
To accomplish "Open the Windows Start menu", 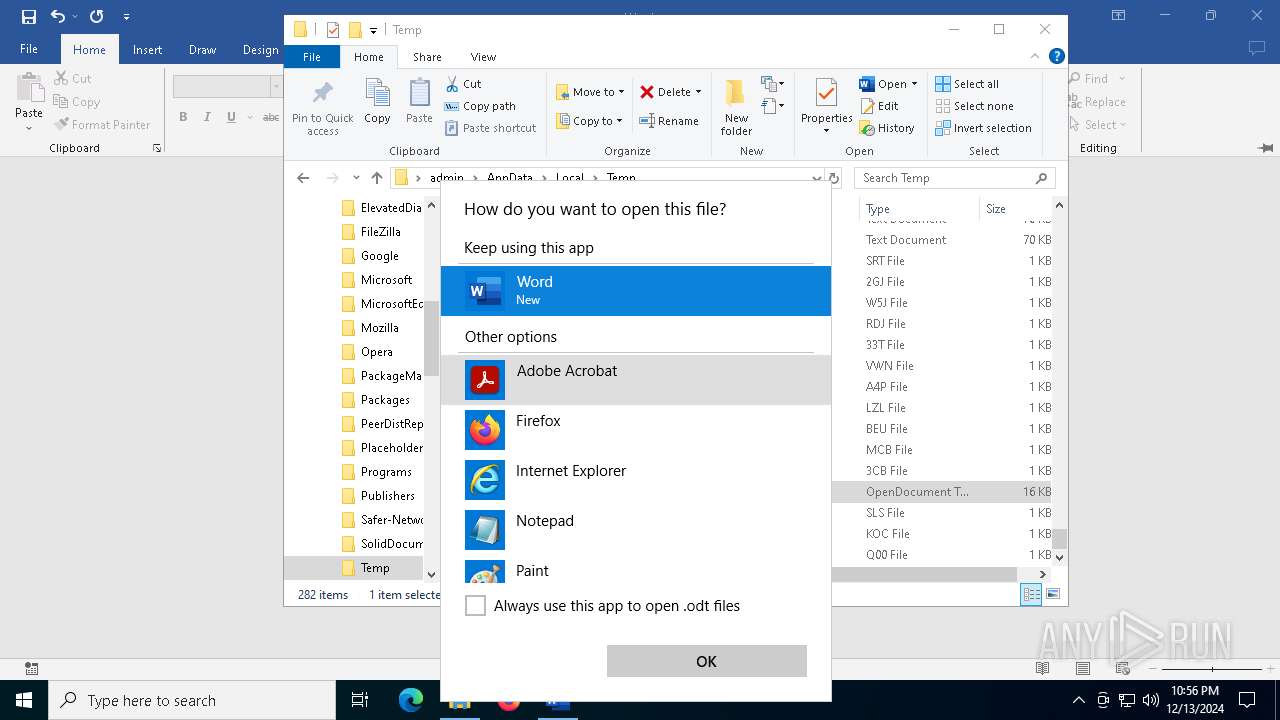I will tap(24, 700).
